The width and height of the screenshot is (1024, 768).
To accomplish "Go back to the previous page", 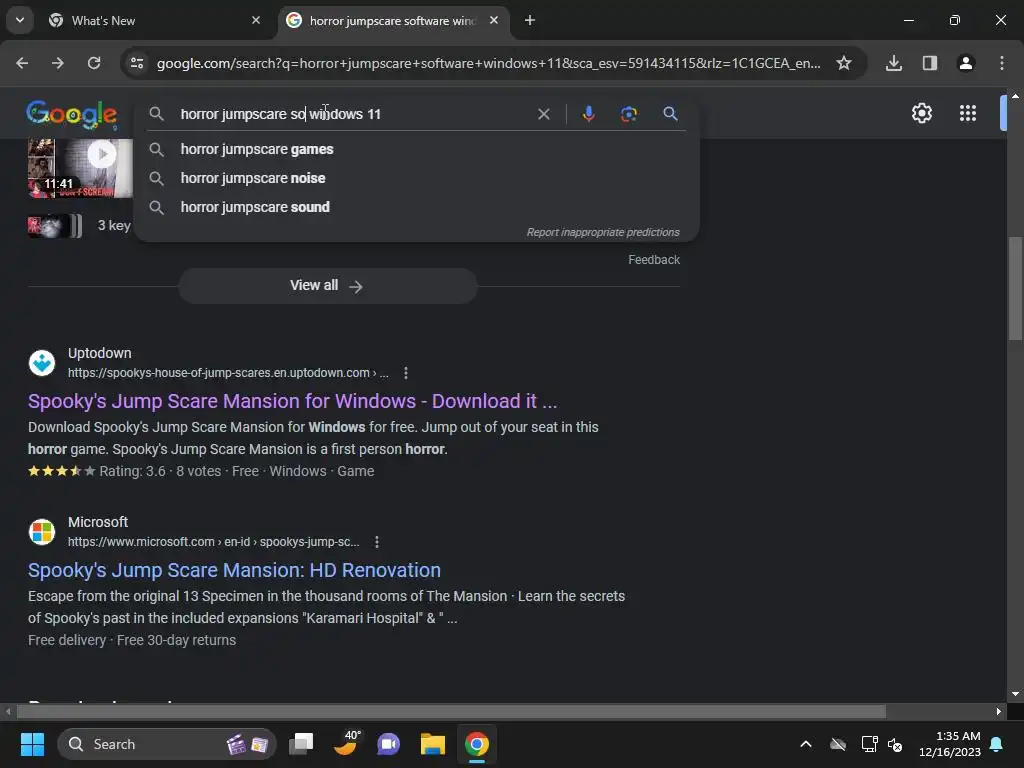I will pos(22,63).
